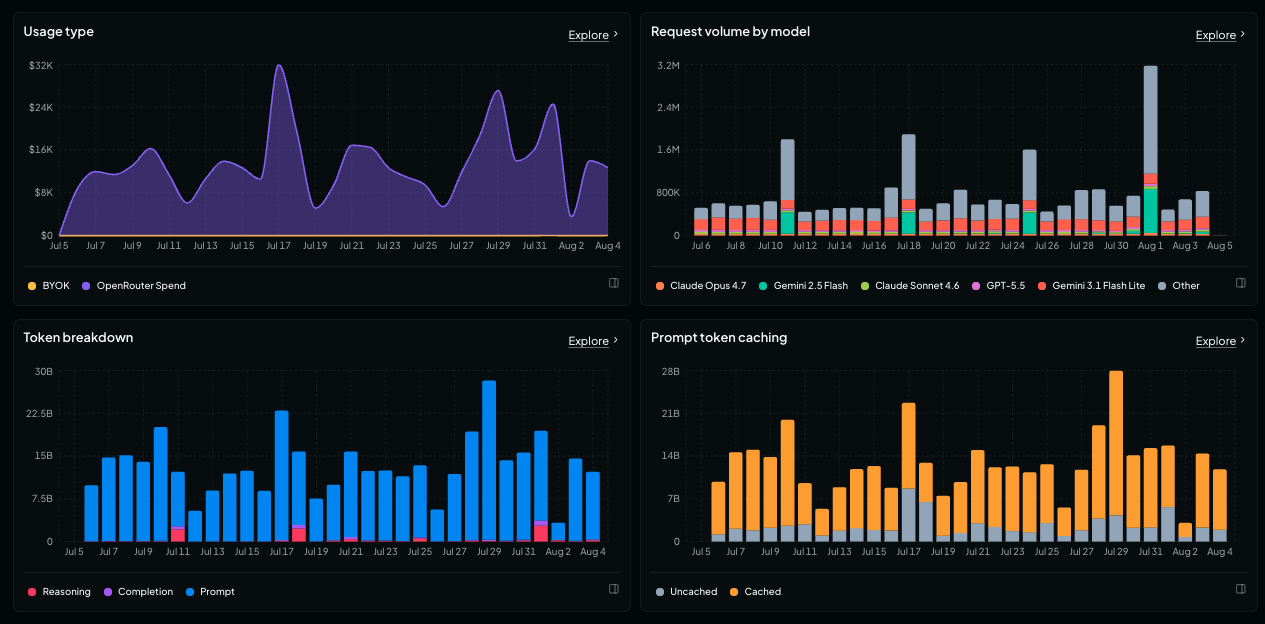Click the Aug 4 label in Usage type chart
1265x624 pixels.
coord(608,245)
